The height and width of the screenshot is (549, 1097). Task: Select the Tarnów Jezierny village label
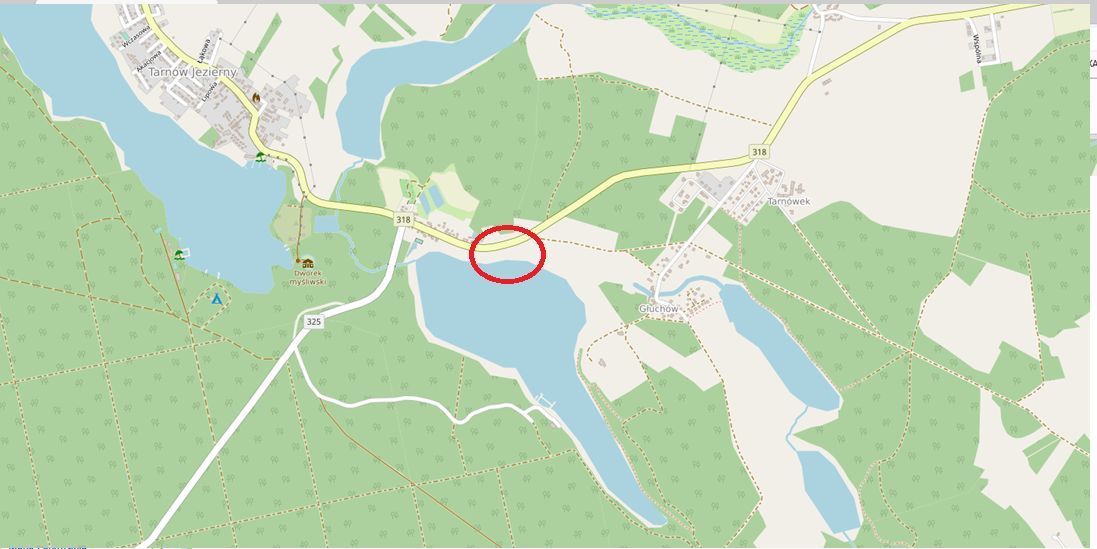click(x=192, y=72)
